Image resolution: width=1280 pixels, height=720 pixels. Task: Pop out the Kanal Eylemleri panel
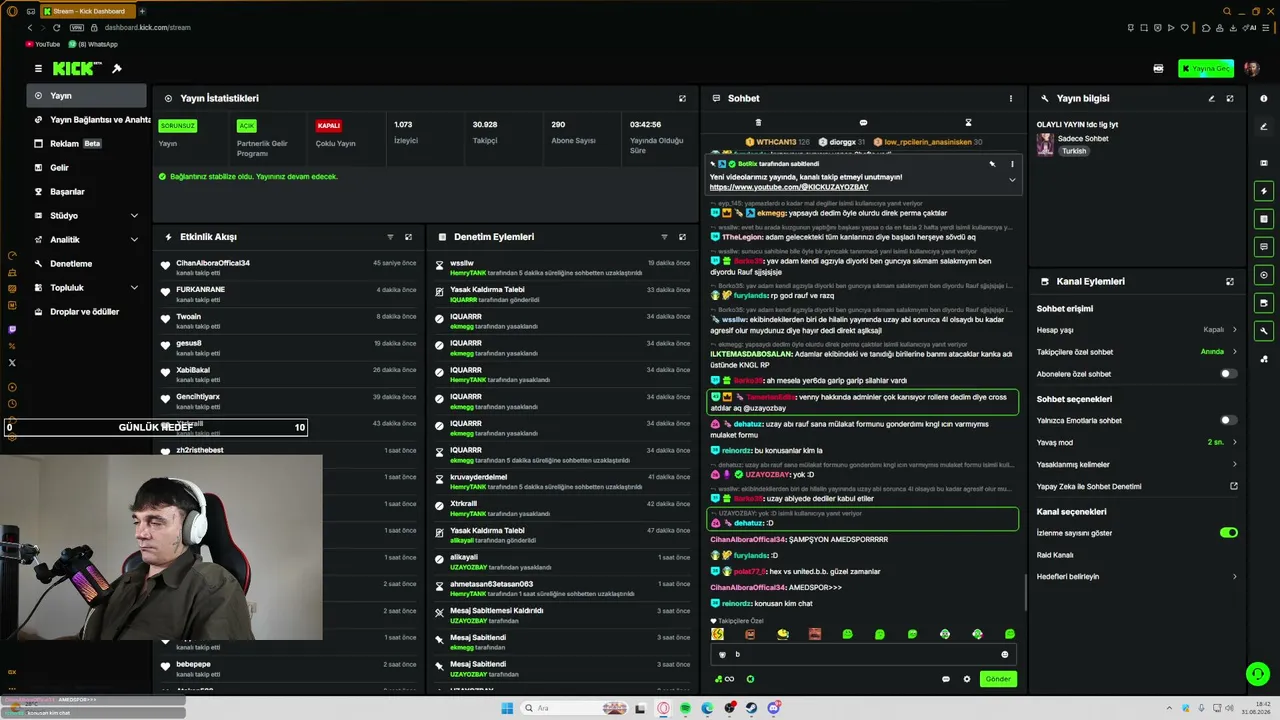[x=1230, y=282]
